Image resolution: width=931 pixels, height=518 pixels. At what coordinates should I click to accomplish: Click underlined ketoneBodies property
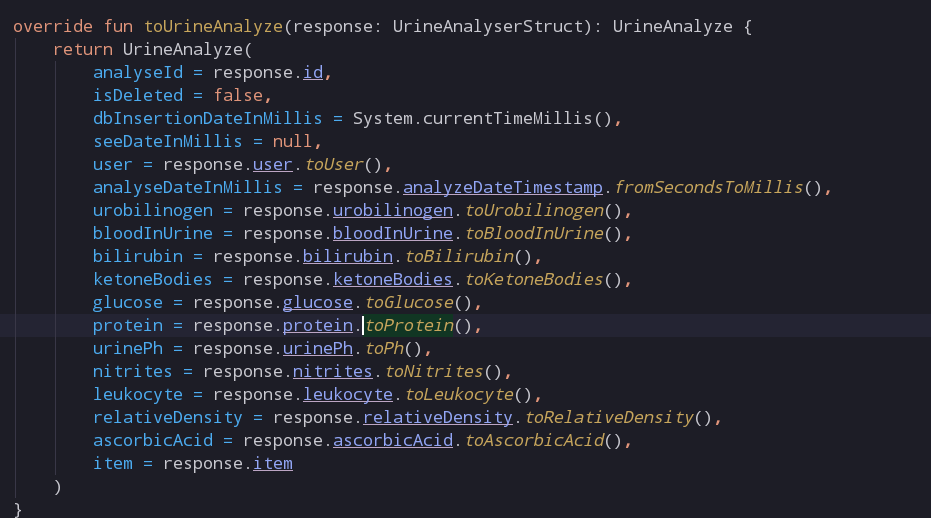tap(392, 280)
